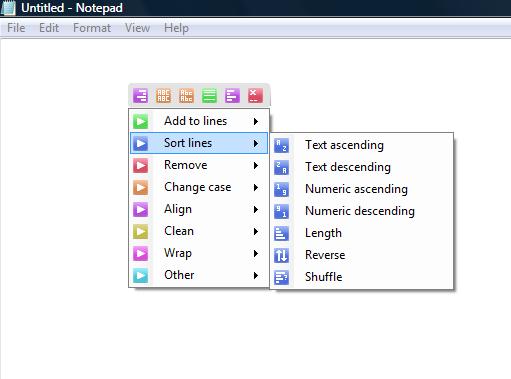
Task: Open the View menu
Action: (137, 28)
